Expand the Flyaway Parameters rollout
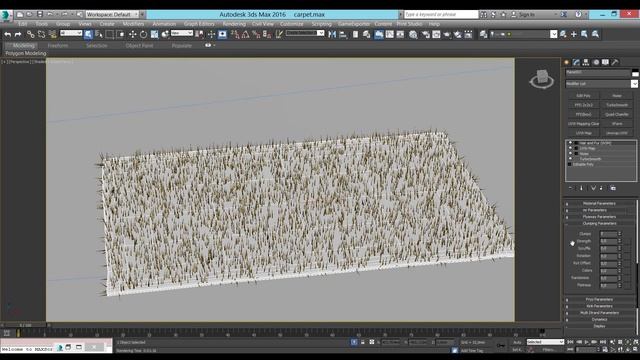The width and height of the screenshot is (640, 360). (x=599, y=217)
